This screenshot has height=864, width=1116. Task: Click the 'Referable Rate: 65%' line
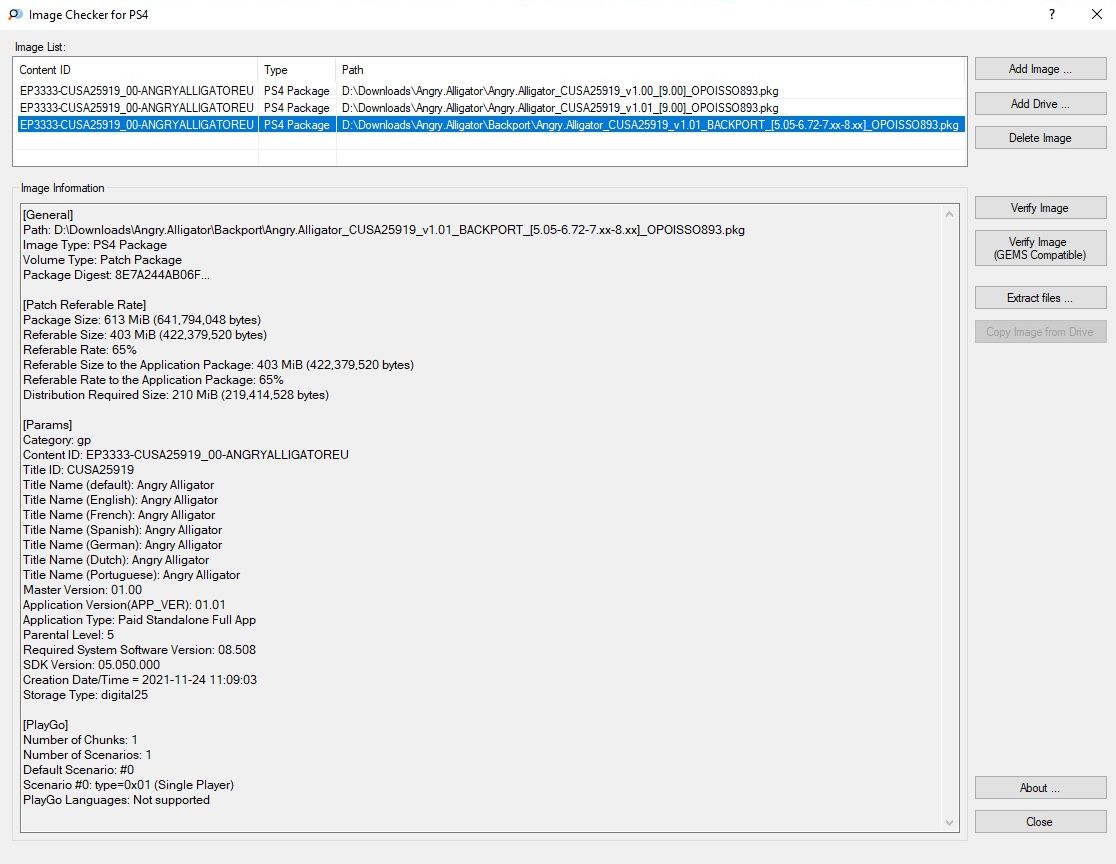tap(80, 349)
